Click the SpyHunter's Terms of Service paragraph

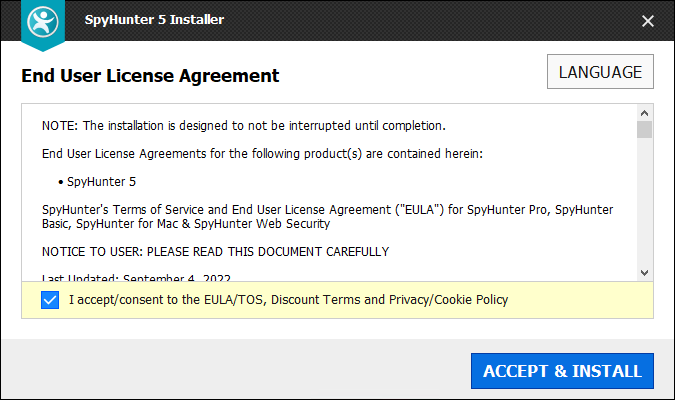(x=327, y=216)
